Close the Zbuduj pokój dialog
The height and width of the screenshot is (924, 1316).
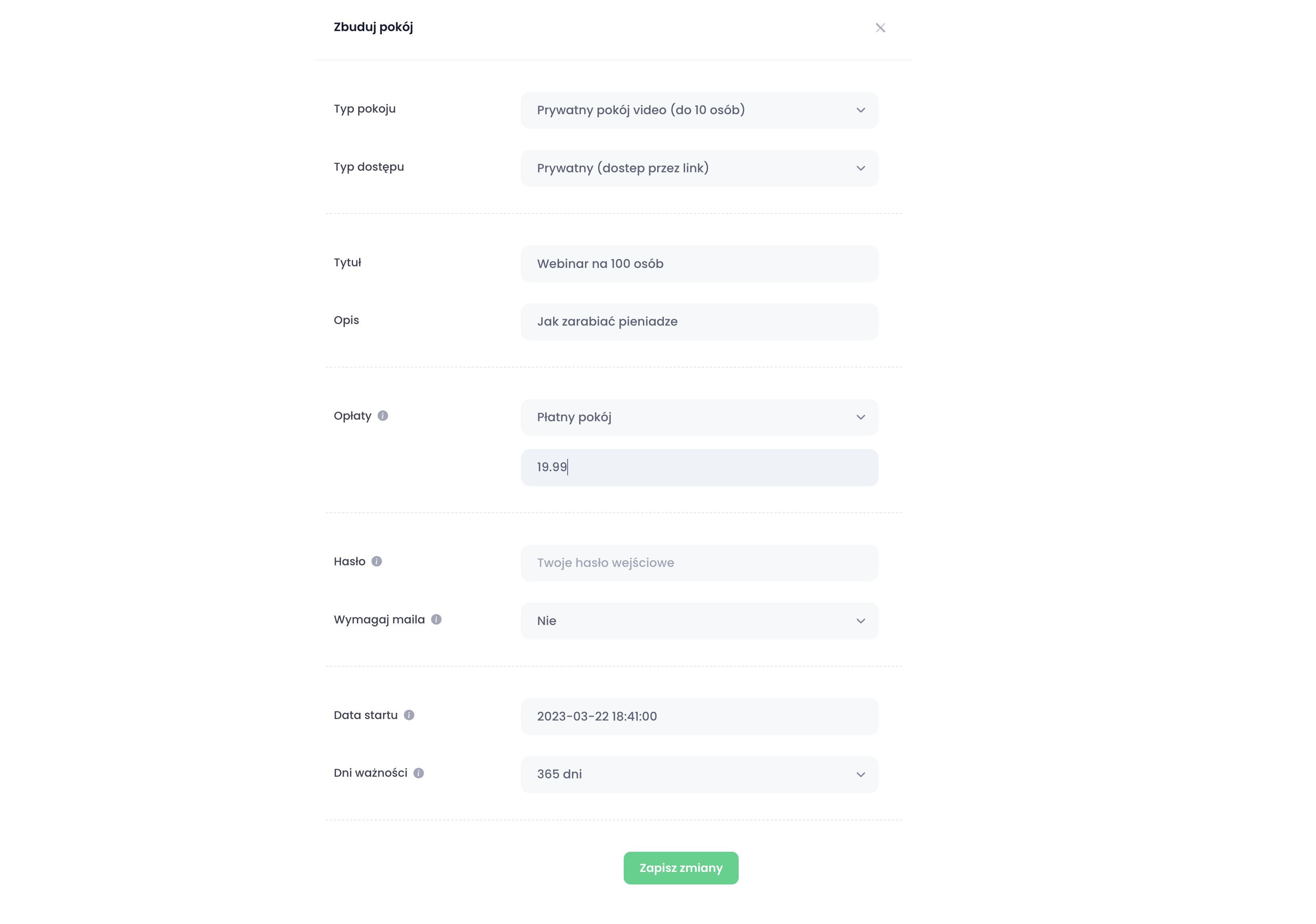click(x=880, y=27)
